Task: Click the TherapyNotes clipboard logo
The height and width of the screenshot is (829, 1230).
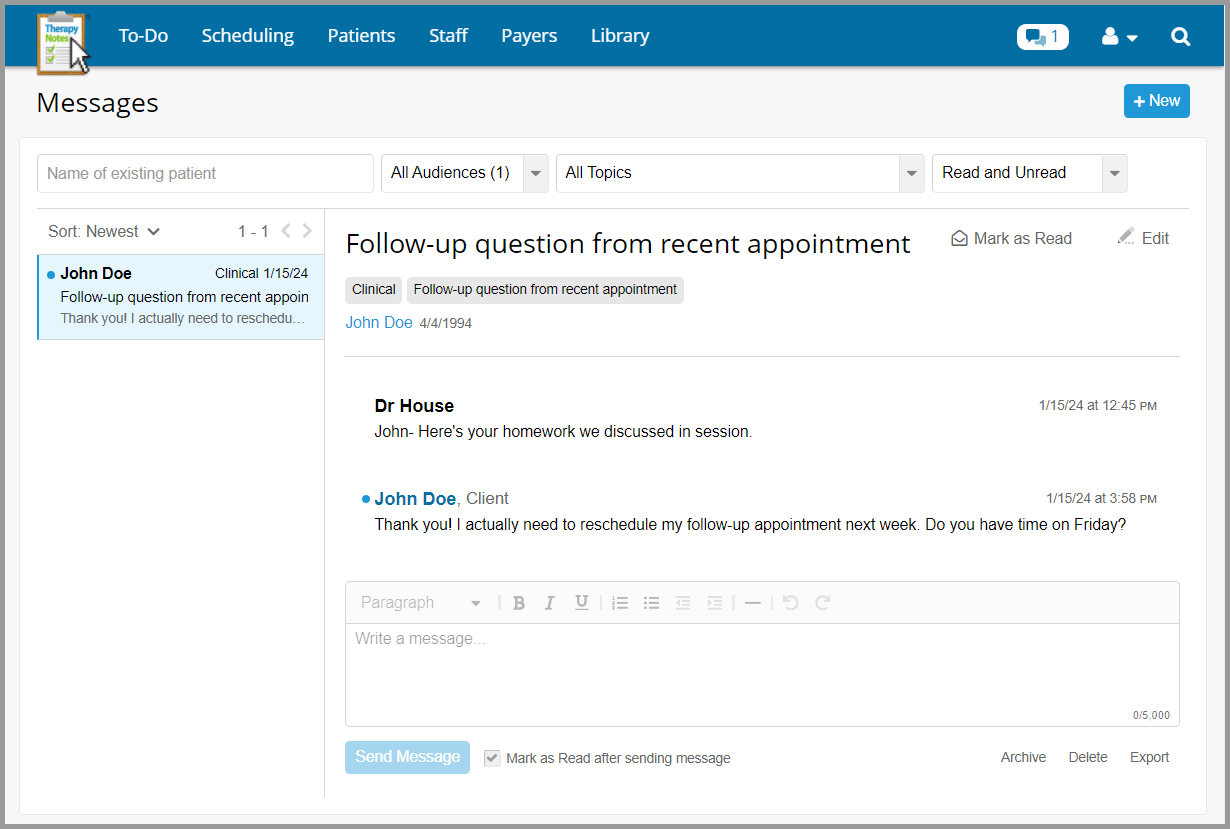Action: point(62,42)
